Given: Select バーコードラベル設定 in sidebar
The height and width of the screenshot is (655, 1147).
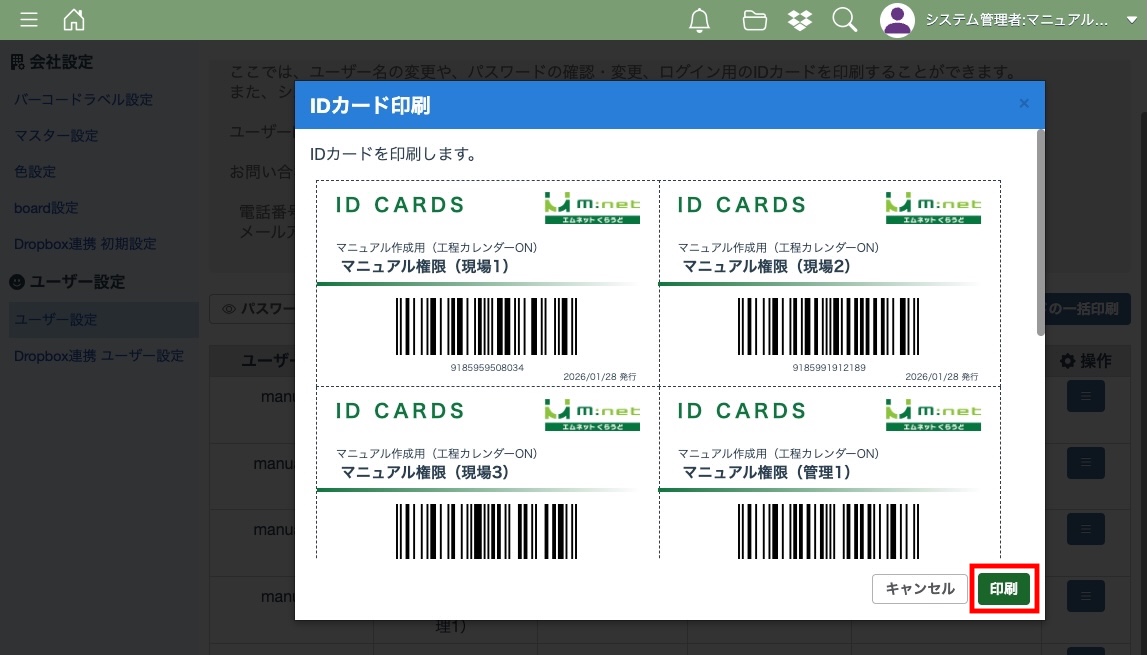Looking at the screenshot, I should [x=83, y=100].
